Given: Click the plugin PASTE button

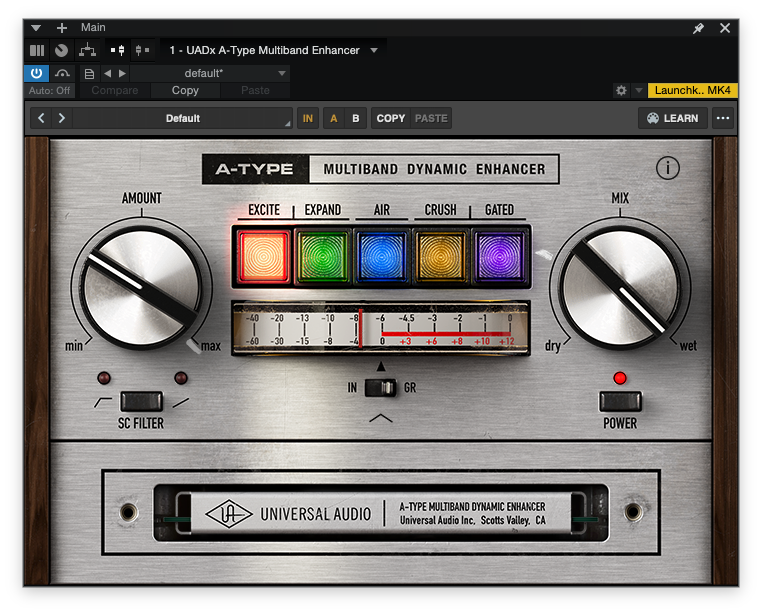Looking at the screenshot, I should coord(431,118).
